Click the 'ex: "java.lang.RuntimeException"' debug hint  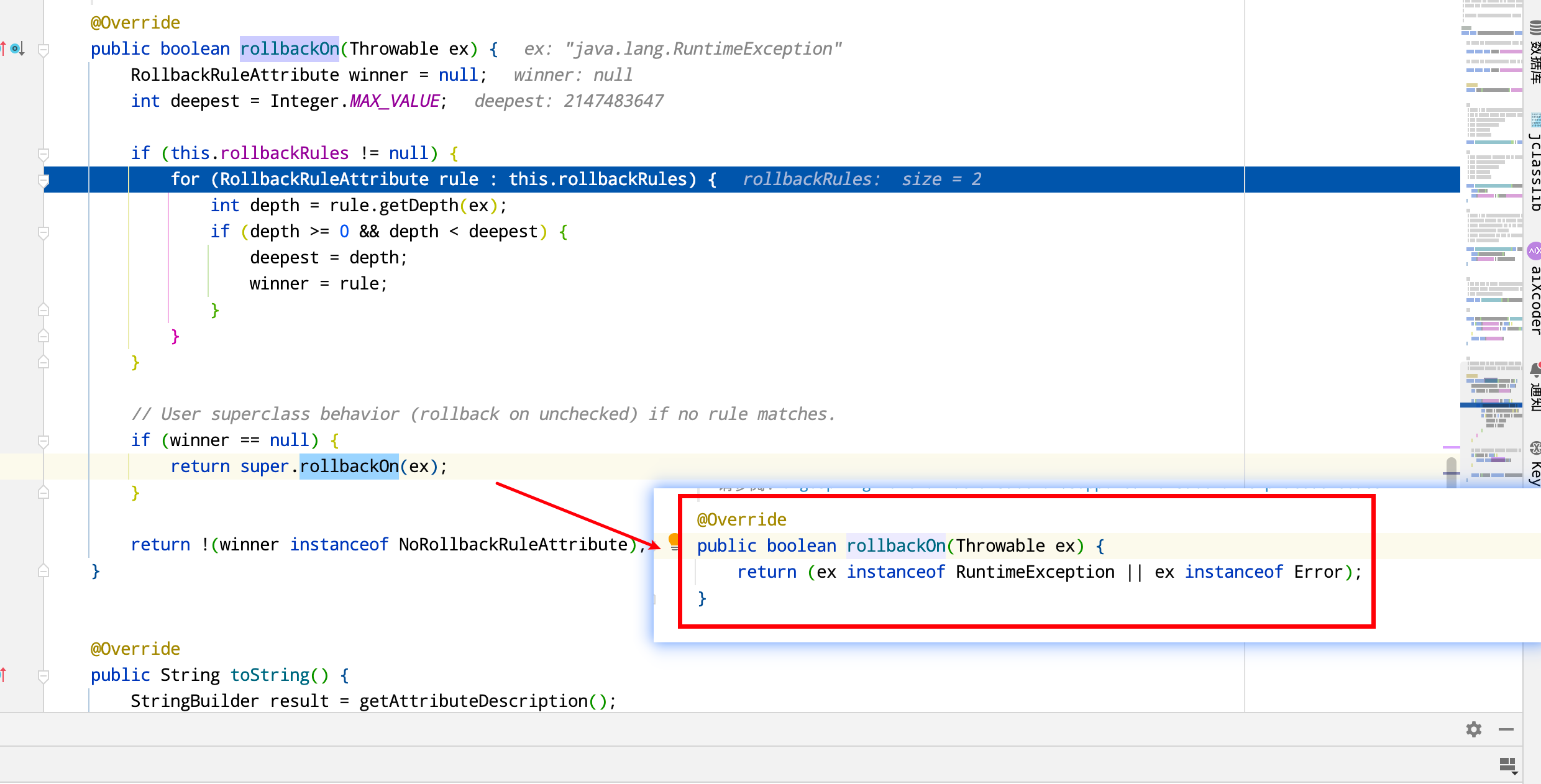pyautogui.click(x=682, y=48)
